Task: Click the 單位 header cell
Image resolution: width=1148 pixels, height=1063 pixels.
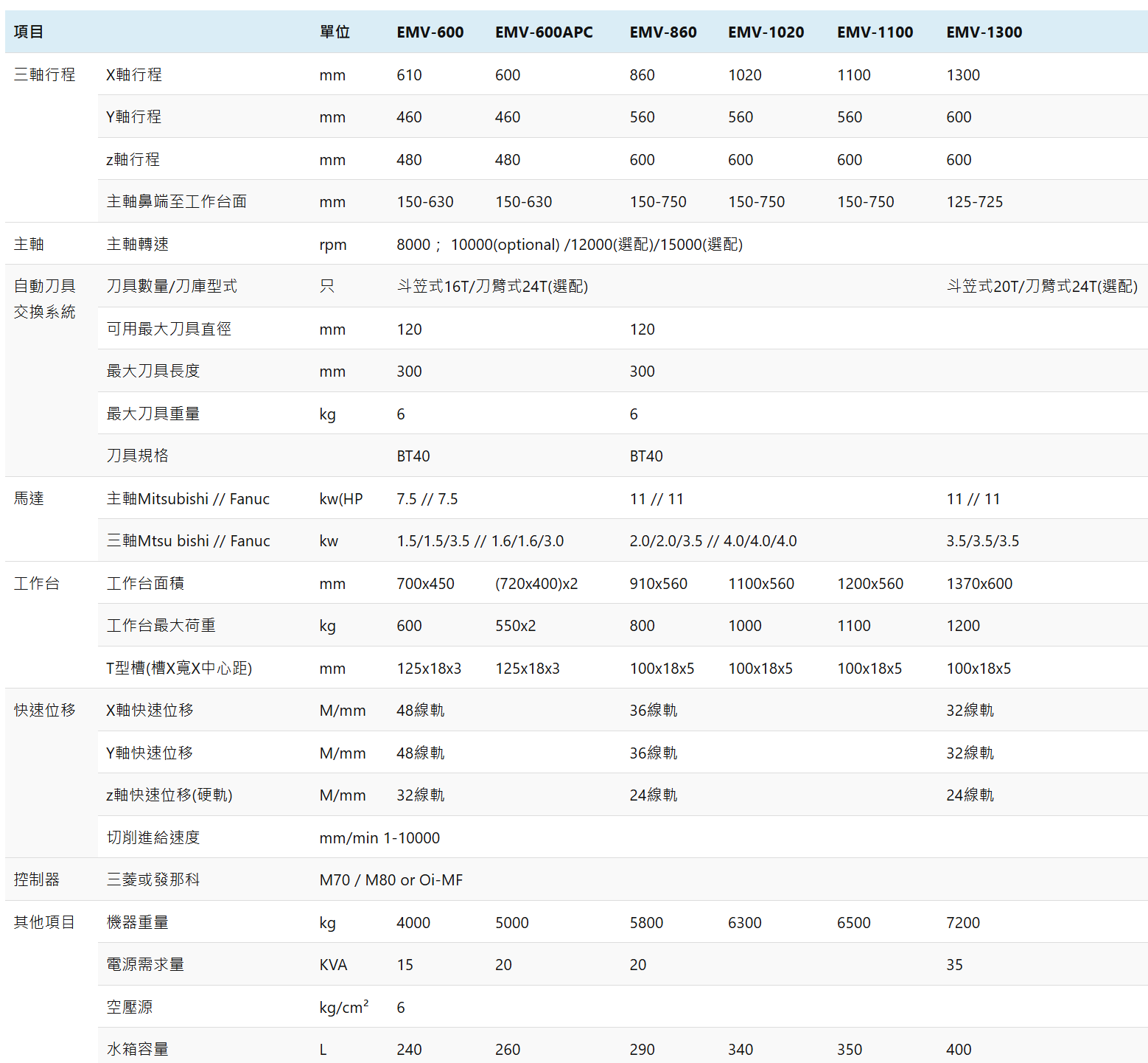Action: point(335,32)
